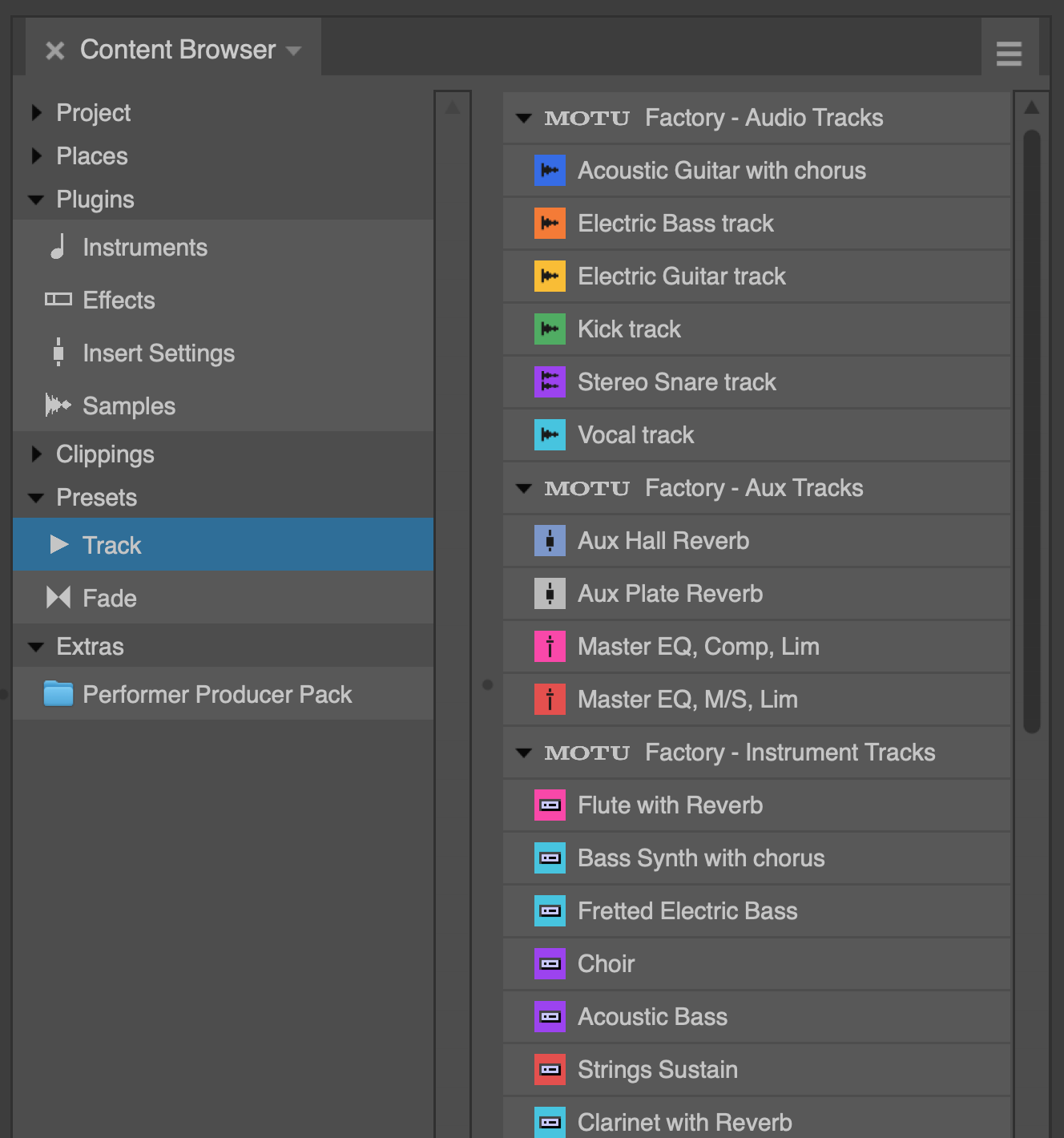
Task: Open the Content Browser tab dropdown arrow
Action: pyautogui.click(x=293, y=50)
